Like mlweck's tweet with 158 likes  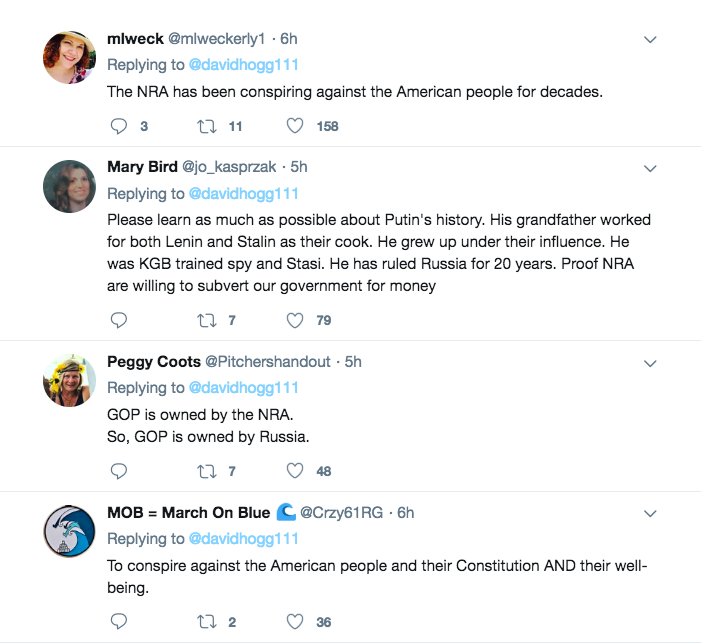[x=295, y=126]
